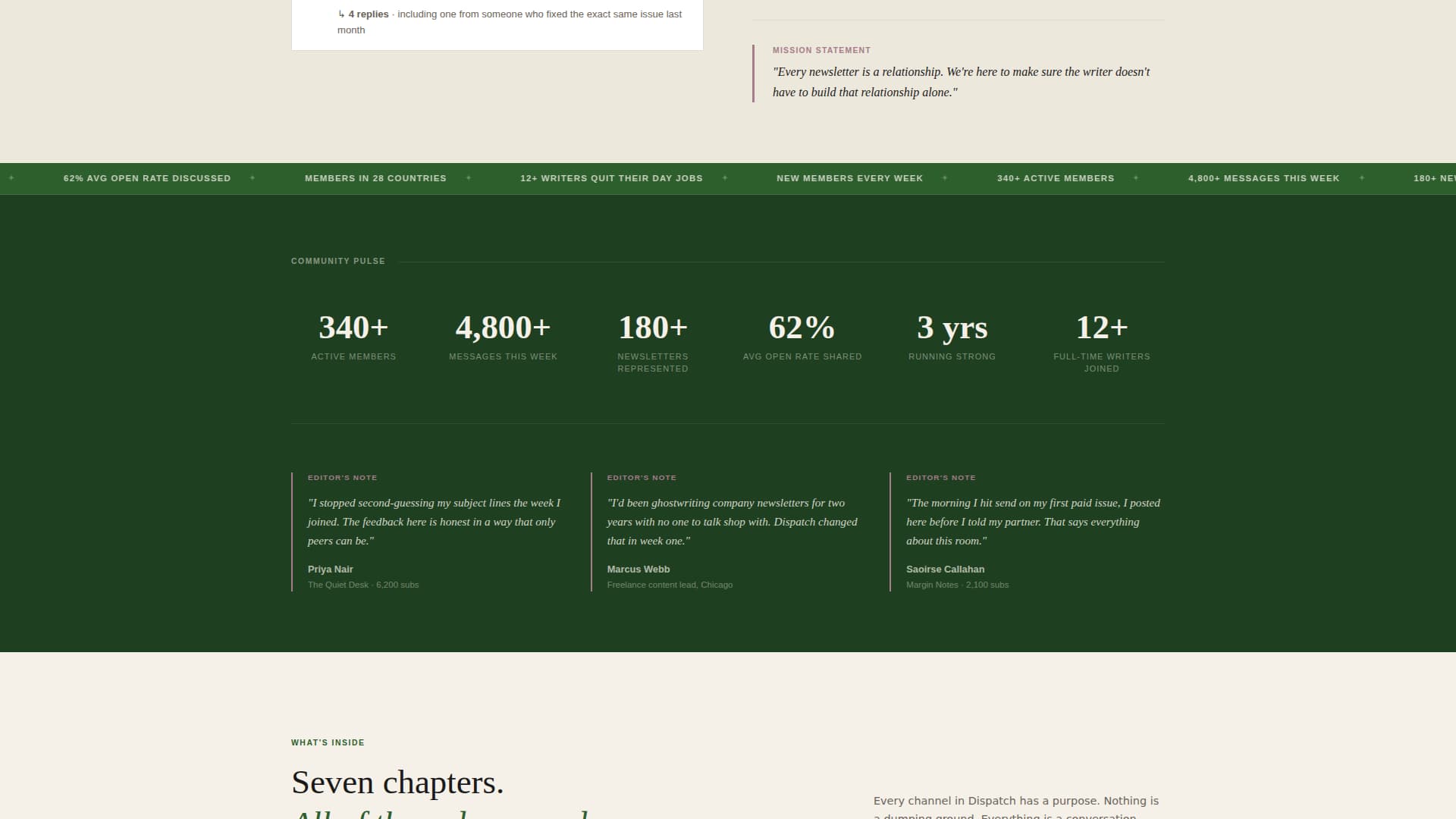
Task: Select the Members In 28 Countries ticker item
Action: [x=375, y=178]
